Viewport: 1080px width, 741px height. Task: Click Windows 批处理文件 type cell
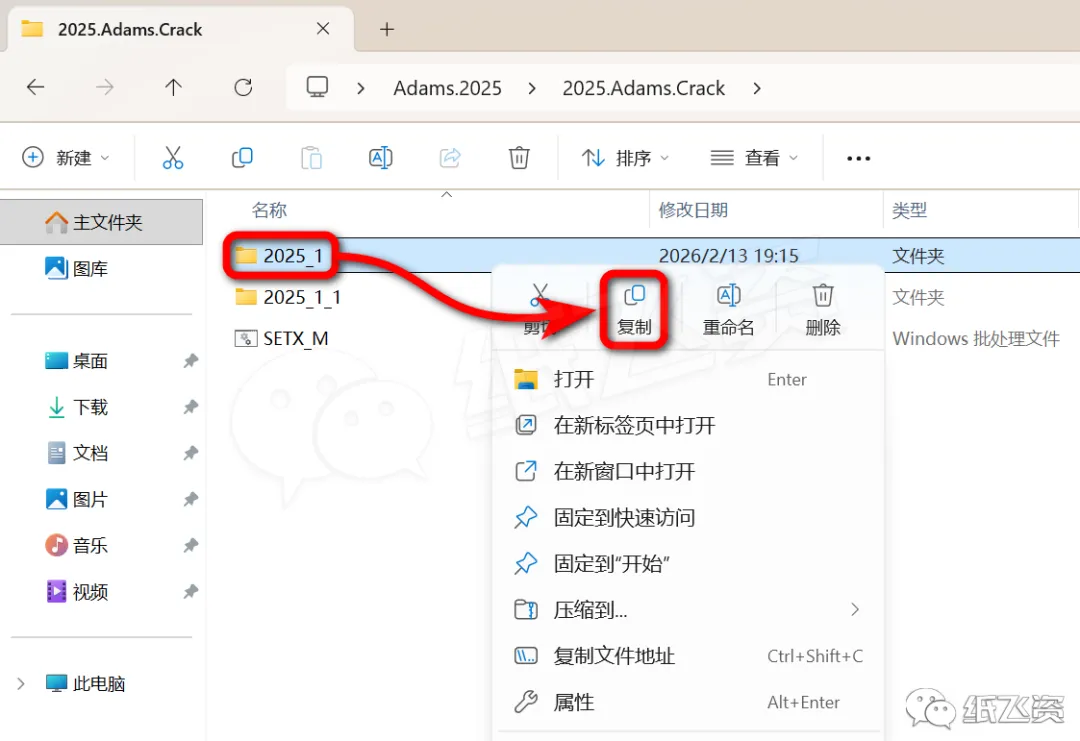point(975,338)
